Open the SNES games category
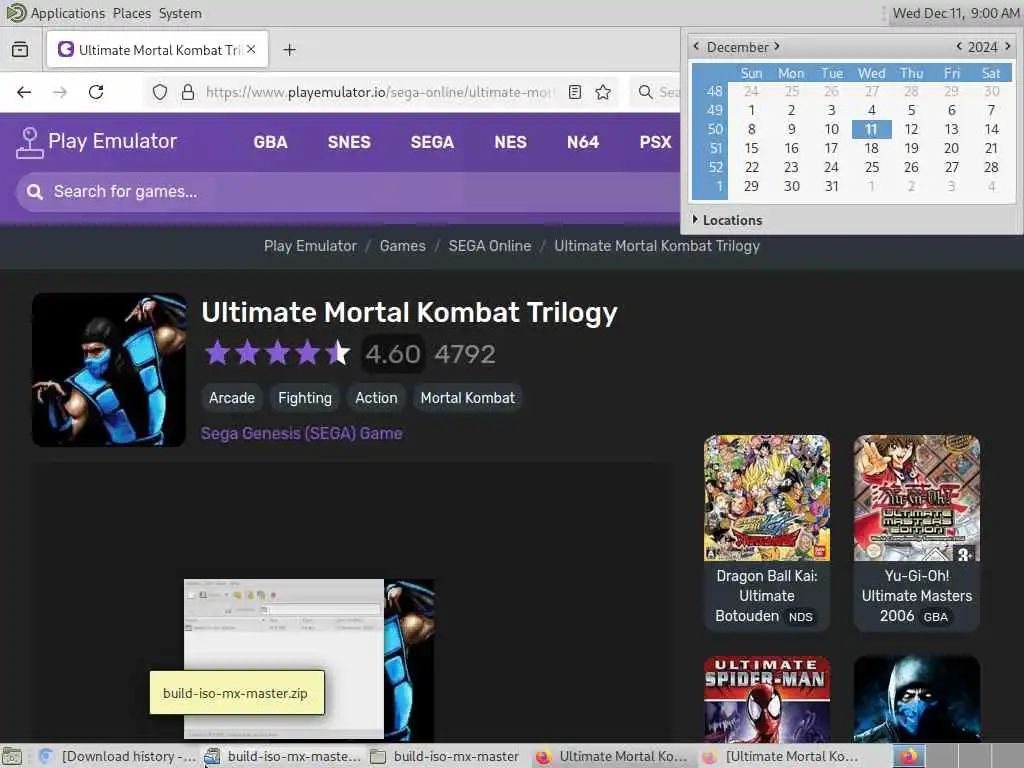The image size is (1024, 768). [x=349, y=142]
